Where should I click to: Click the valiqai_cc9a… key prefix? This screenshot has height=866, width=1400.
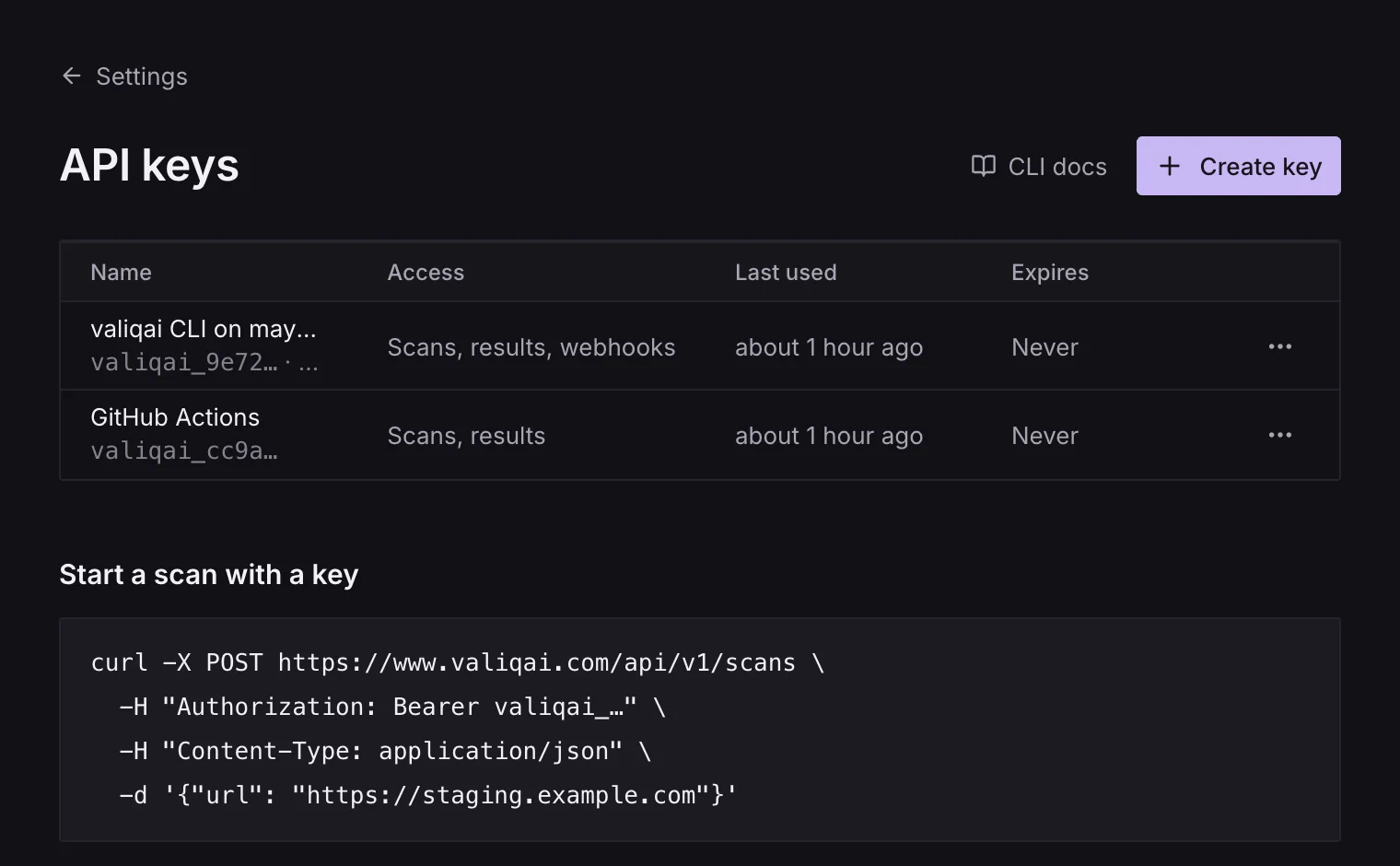[183, 451]
